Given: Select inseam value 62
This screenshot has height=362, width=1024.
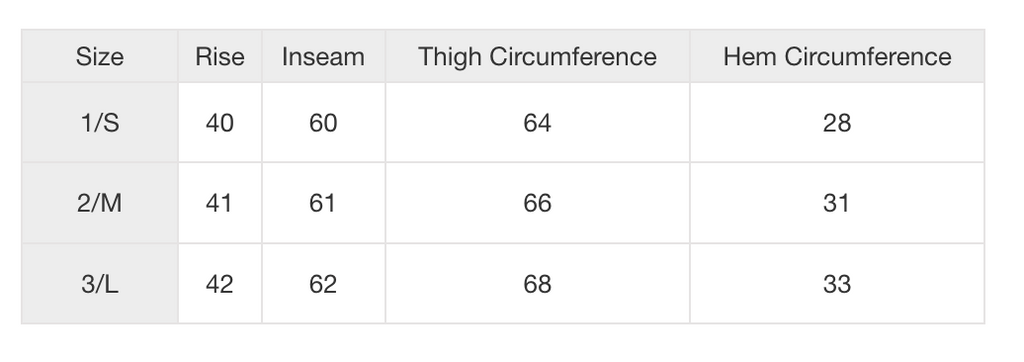Looking at the screenshot, I should (323, 284).
